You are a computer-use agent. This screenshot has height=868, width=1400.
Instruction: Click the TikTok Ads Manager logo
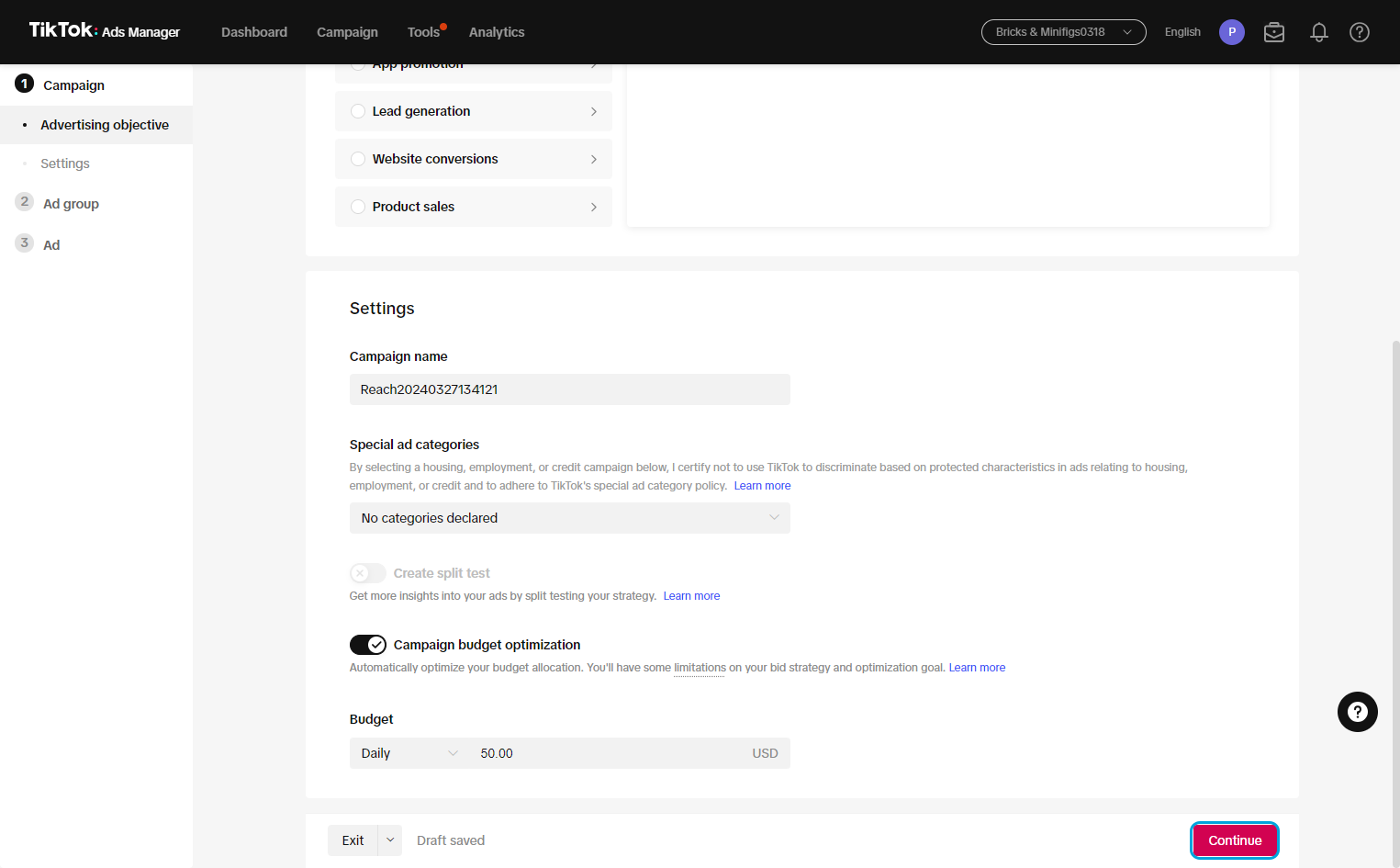pos(105,31)
